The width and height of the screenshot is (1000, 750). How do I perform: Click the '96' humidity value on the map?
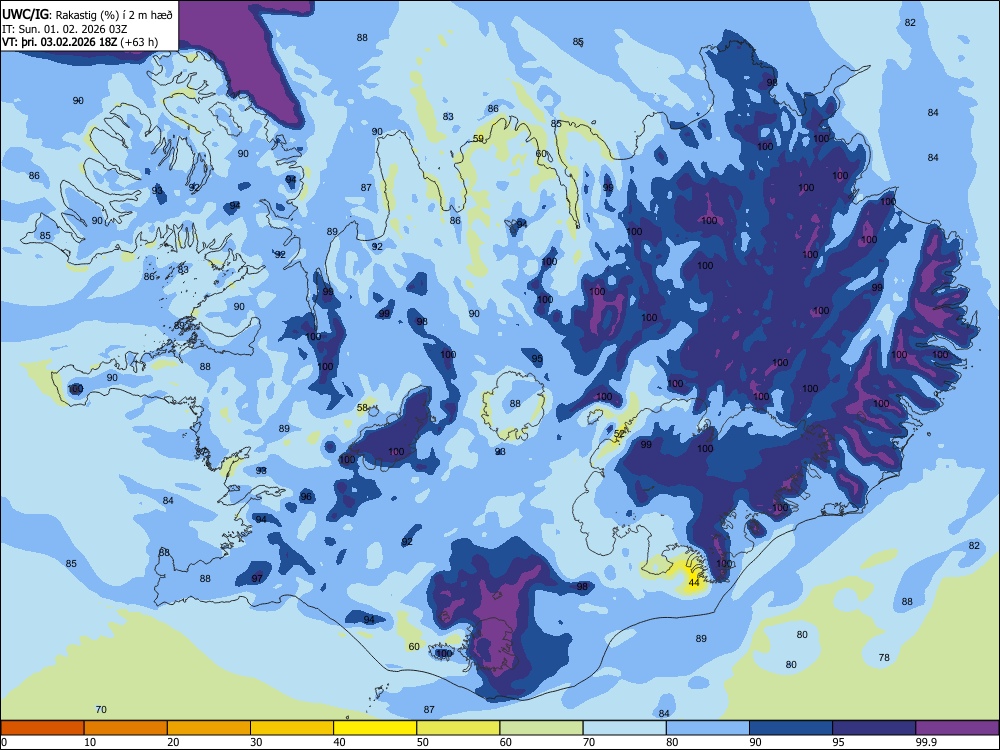tap(306, 497)
